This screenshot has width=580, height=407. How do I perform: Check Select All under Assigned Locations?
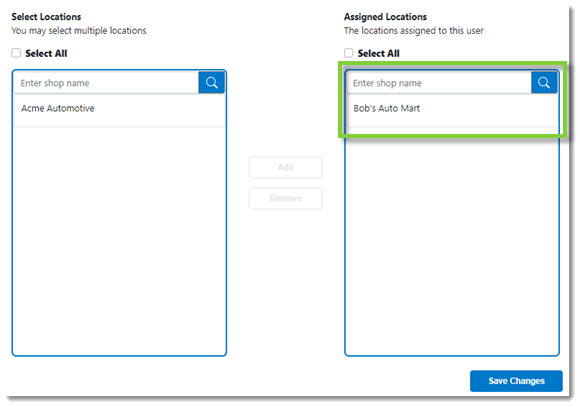pos(348,53)
